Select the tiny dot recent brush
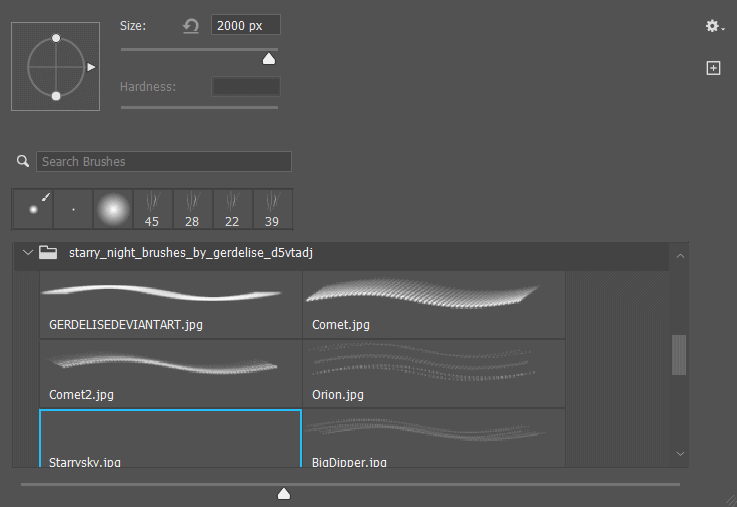This screenshot has width=737, height=507. click(x=73, y=209)
